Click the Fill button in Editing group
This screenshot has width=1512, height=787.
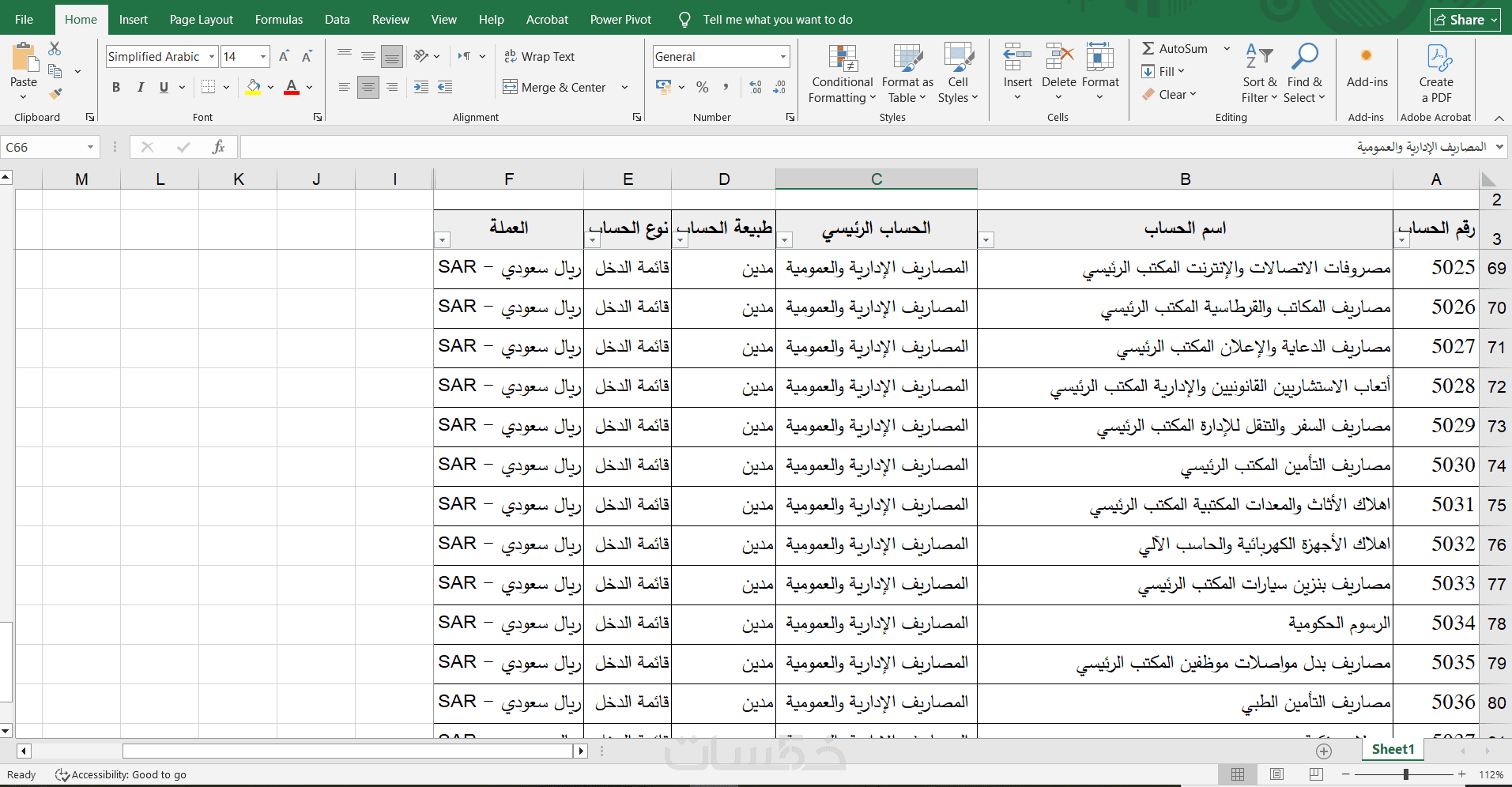click(1163, 72)
